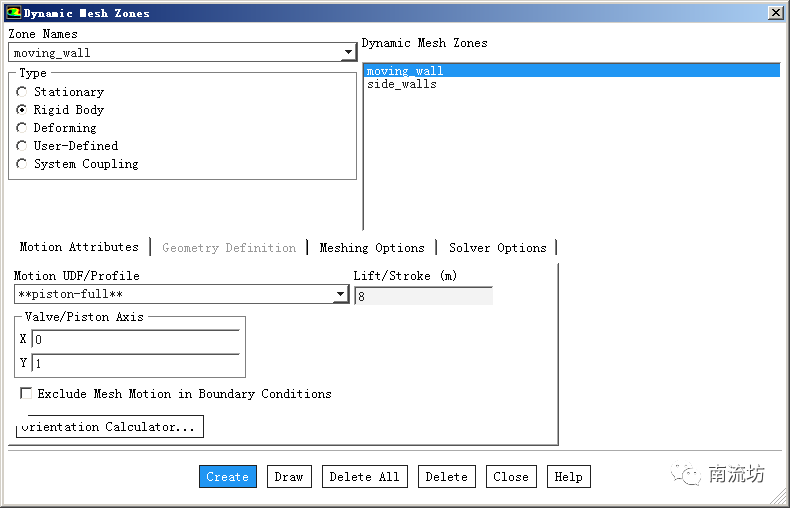Click the Close button

pos(511,476)
